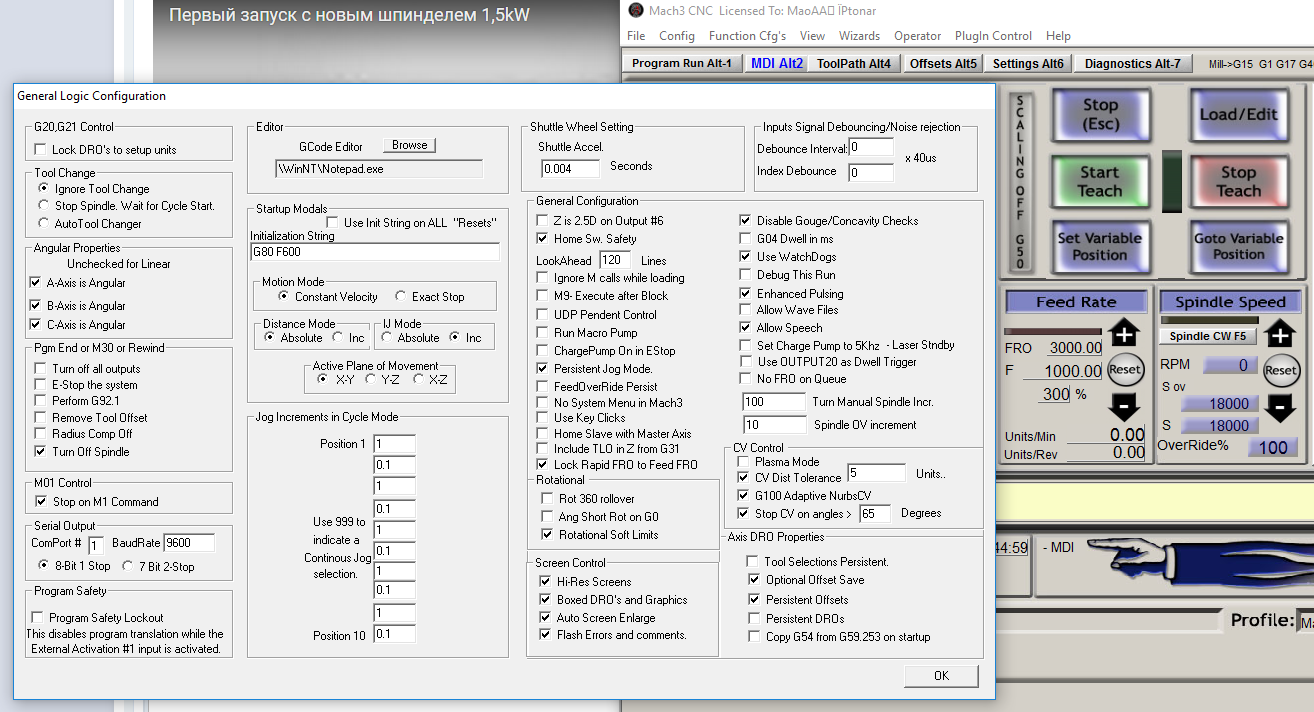Click the Stop (Esc) button
The width and height of the screenshot is (1314, 712).
(1100, 114)
